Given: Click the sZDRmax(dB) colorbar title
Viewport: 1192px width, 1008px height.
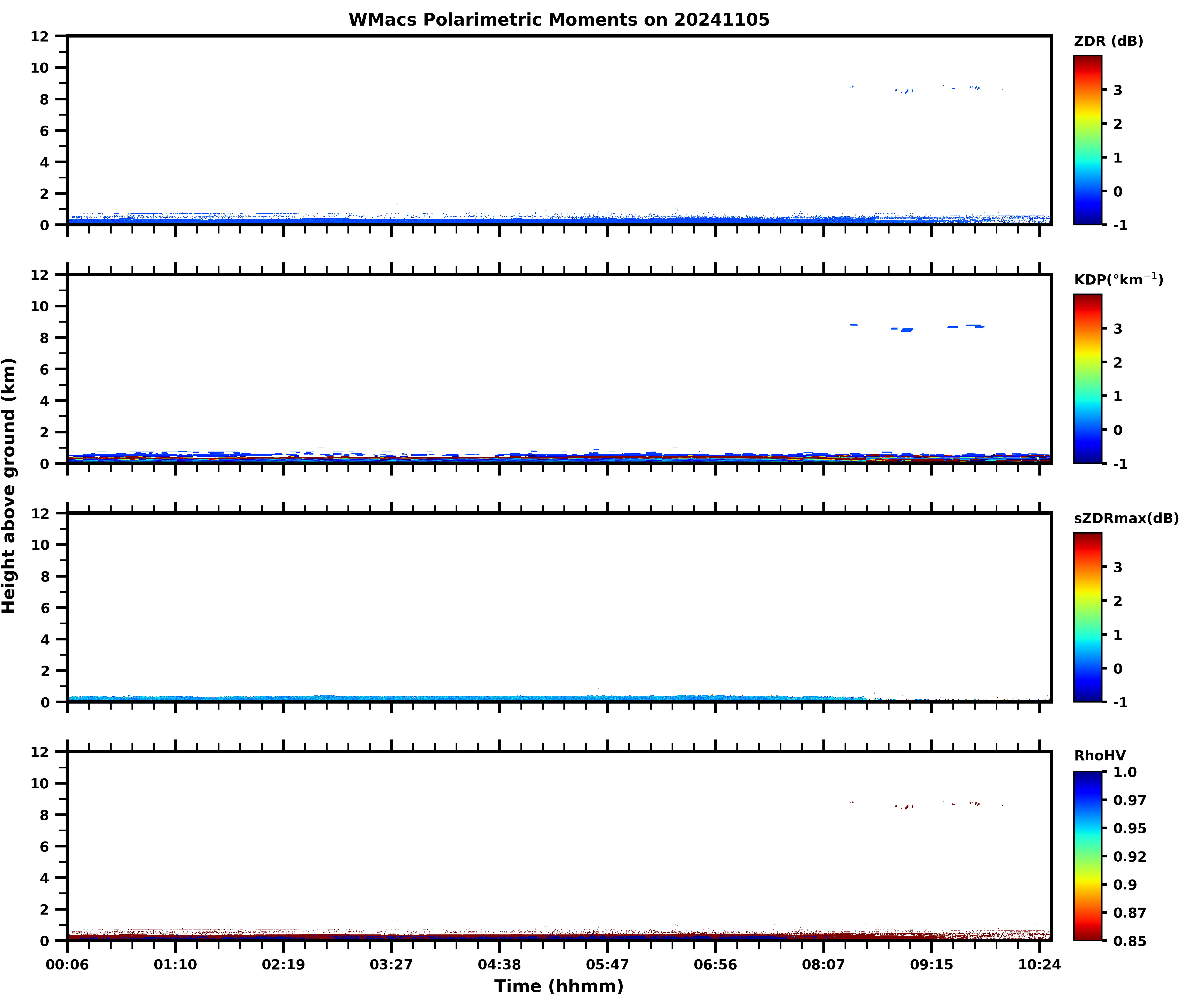Looking at the screenshot, I should [x=1126, y=518].
